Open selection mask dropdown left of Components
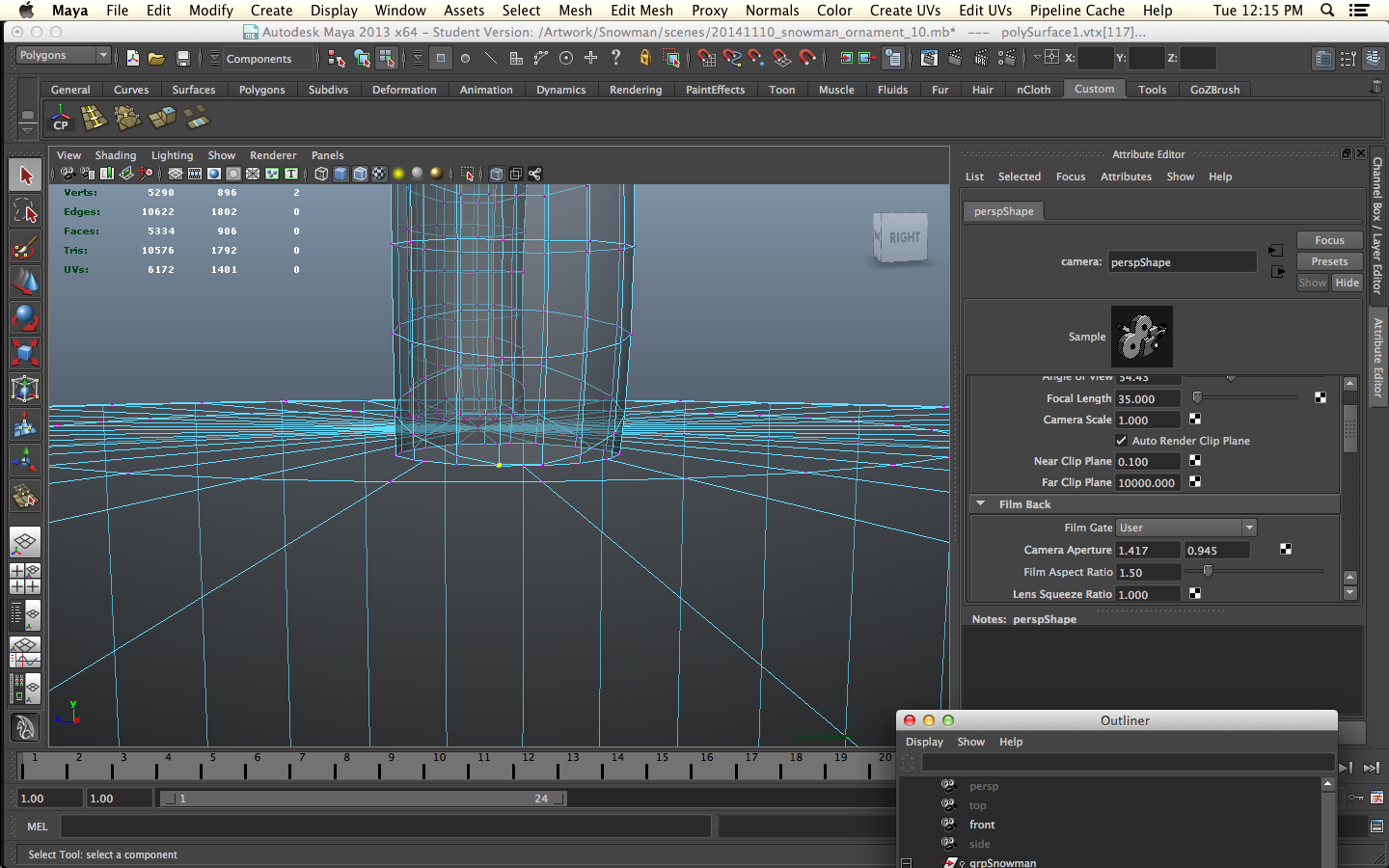Viewport: 1389px width, 868px height. [214, 58]
